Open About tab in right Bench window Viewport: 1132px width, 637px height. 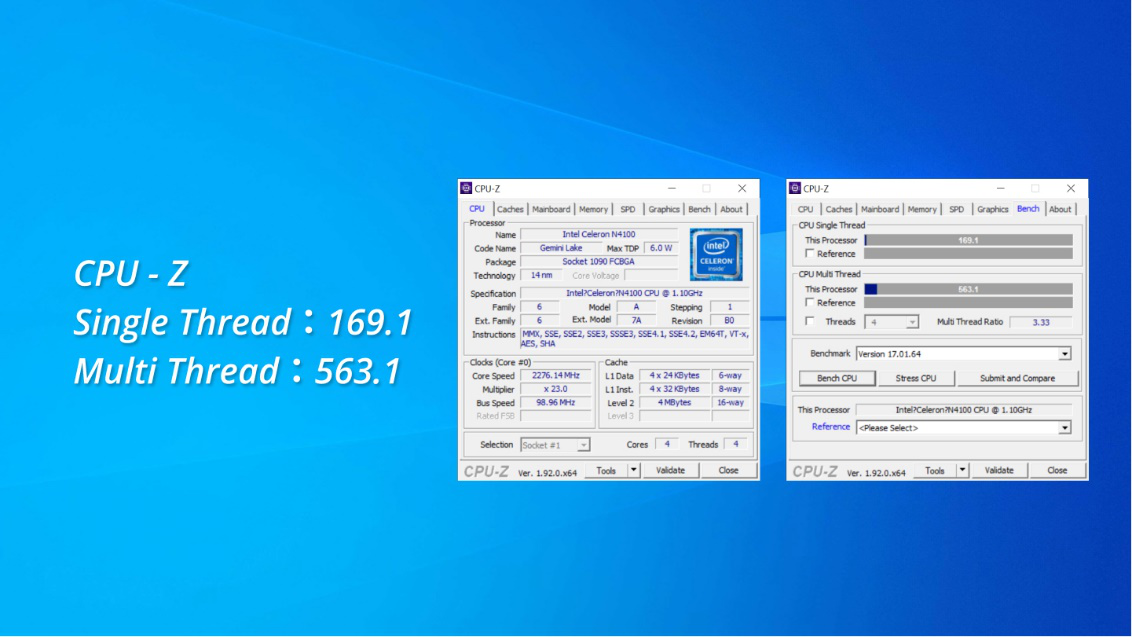1060,209
